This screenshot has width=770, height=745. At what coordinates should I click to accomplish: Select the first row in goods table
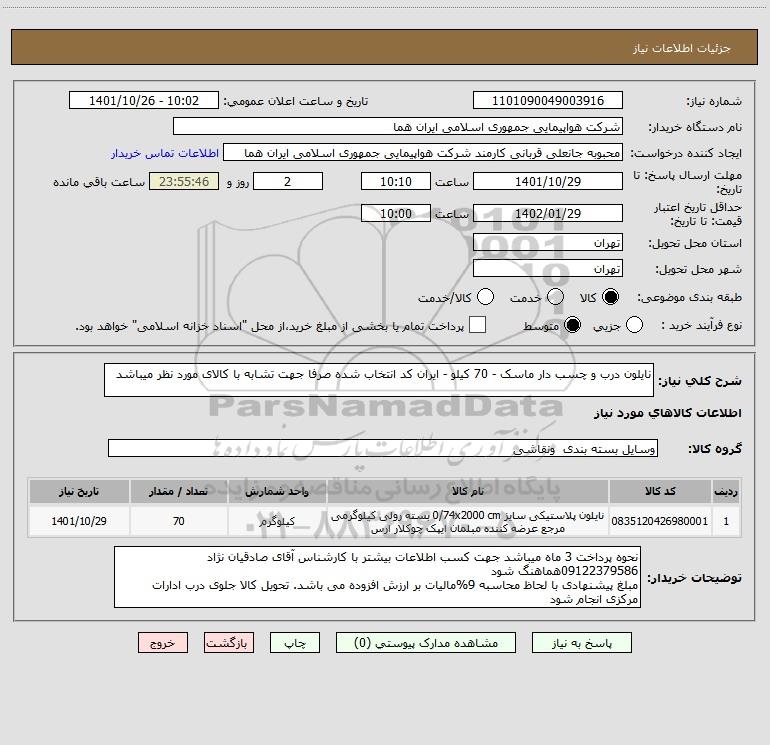[385, 522]
